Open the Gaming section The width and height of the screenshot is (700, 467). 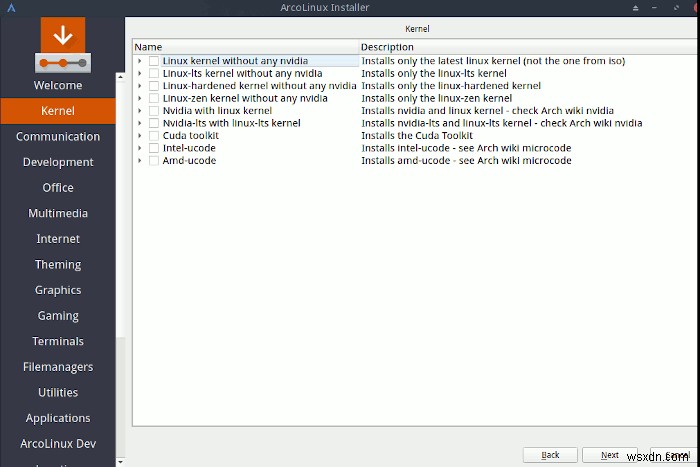pos(58,316)
